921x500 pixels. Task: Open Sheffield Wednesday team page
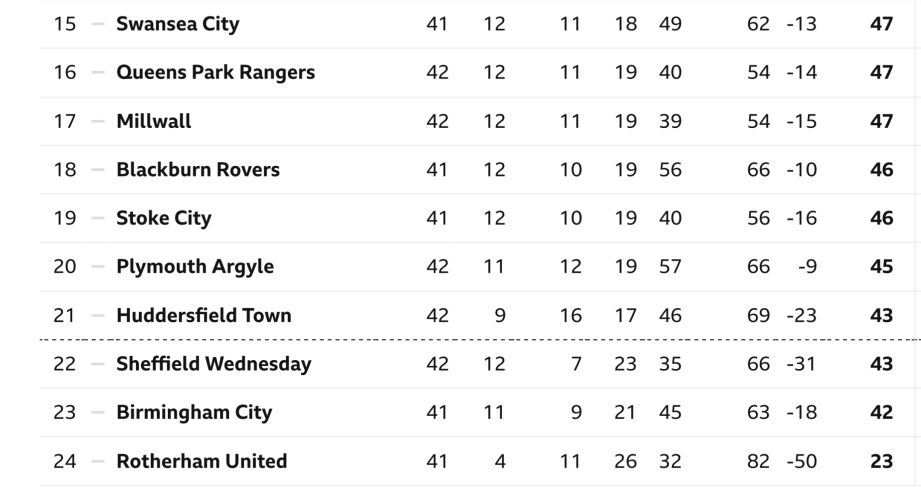click(x=213, y=364)
